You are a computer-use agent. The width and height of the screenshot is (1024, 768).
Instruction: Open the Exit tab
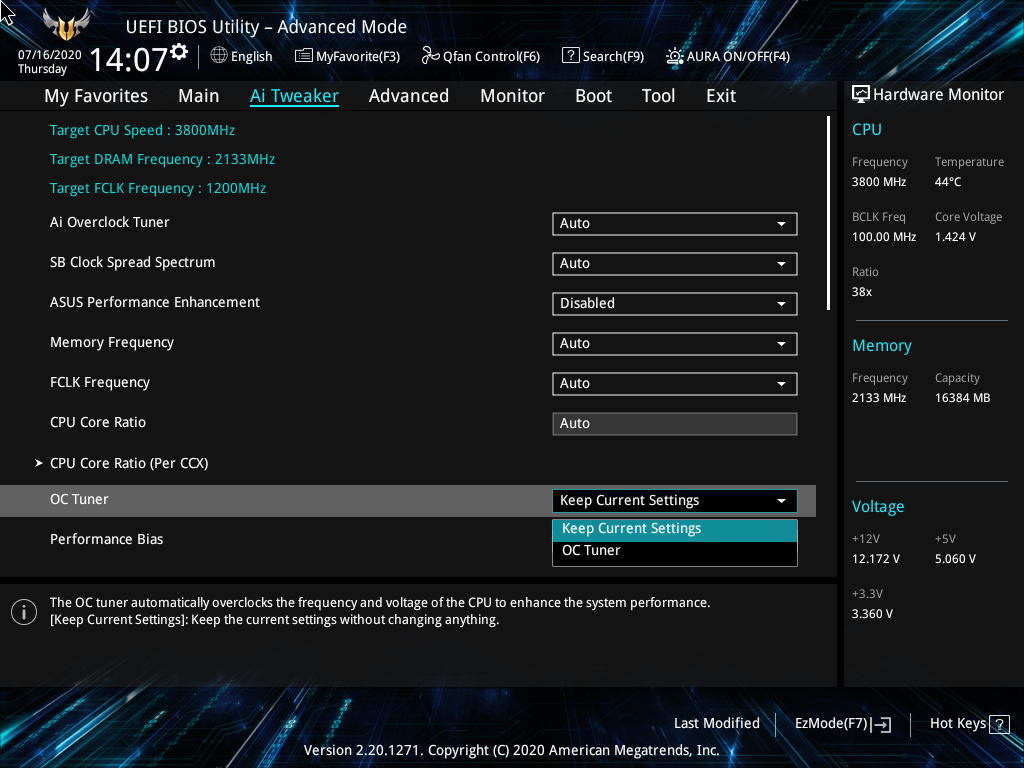coord(721,96)
